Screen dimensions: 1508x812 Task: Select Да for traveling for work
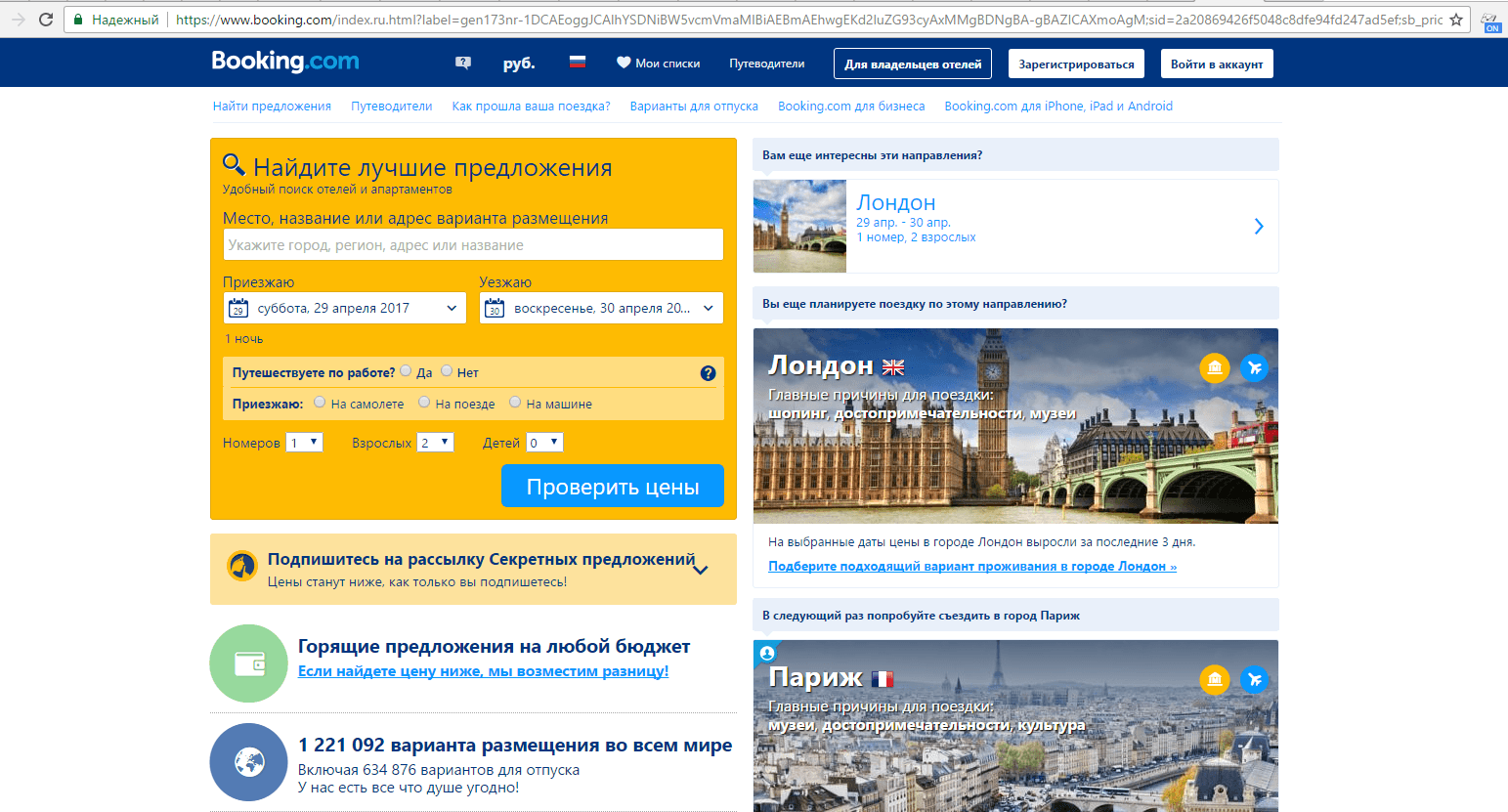406,371
